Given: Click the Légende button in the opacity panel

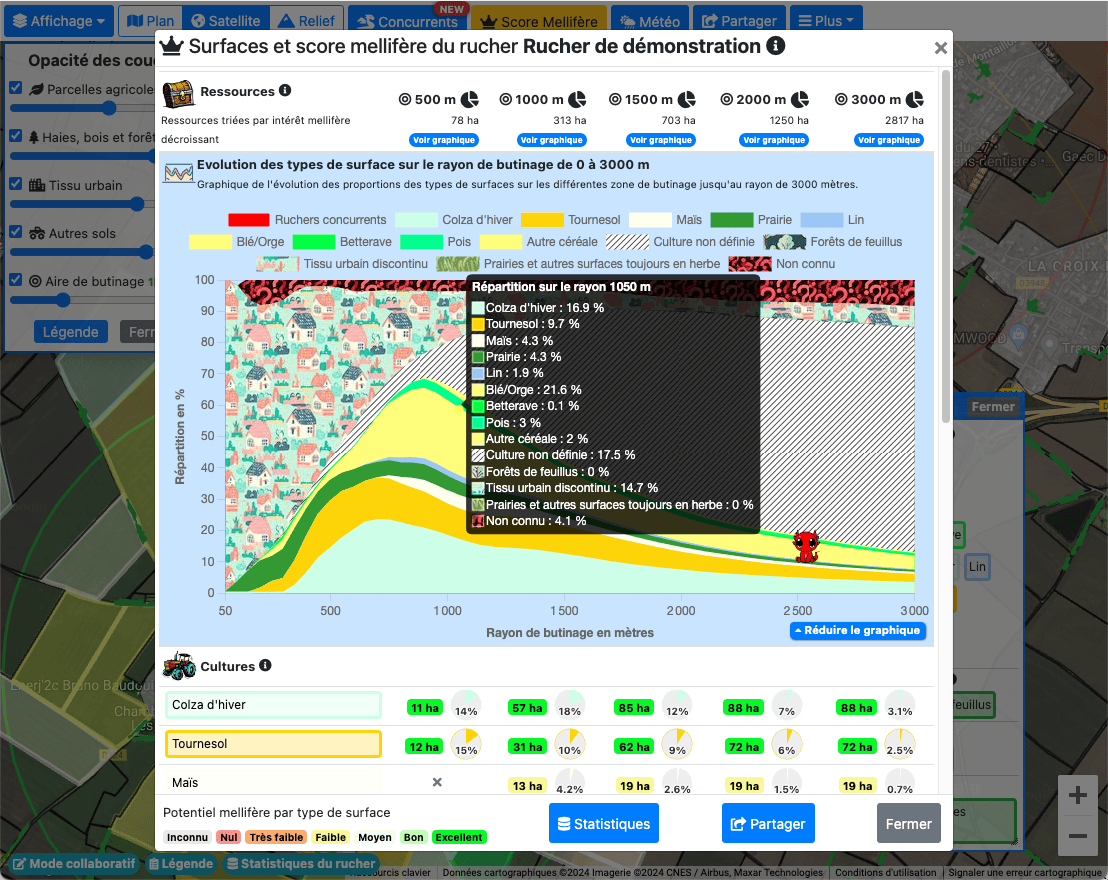Looking at the screenshot, I should (x=71, y=332).
